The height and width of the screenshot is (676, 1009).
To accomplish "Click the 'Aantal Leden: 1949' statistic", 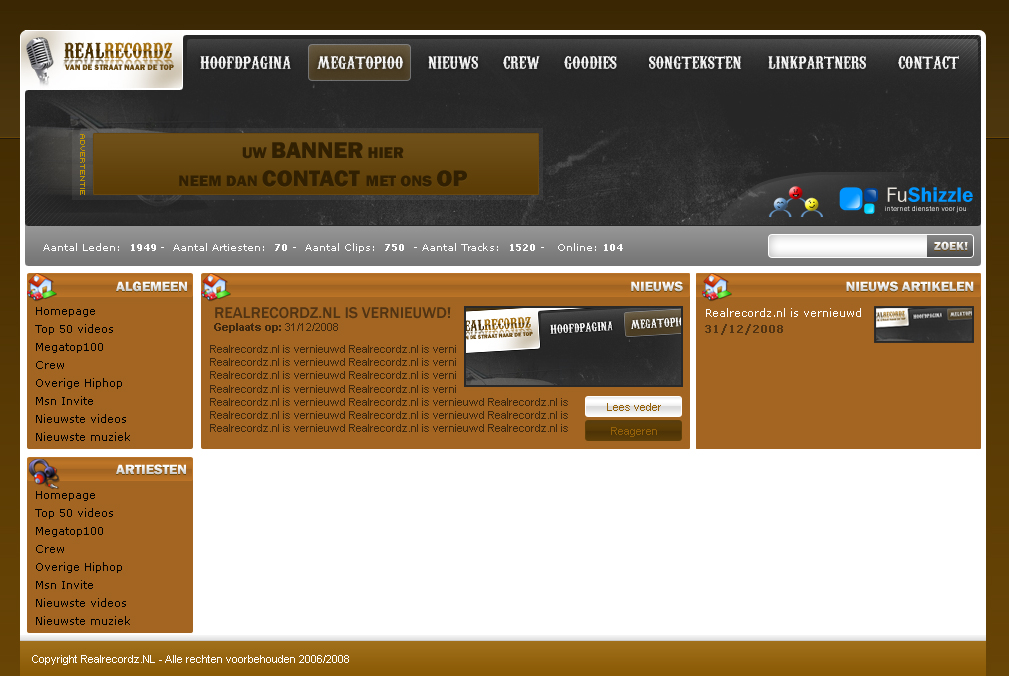I will click(100, 248).
